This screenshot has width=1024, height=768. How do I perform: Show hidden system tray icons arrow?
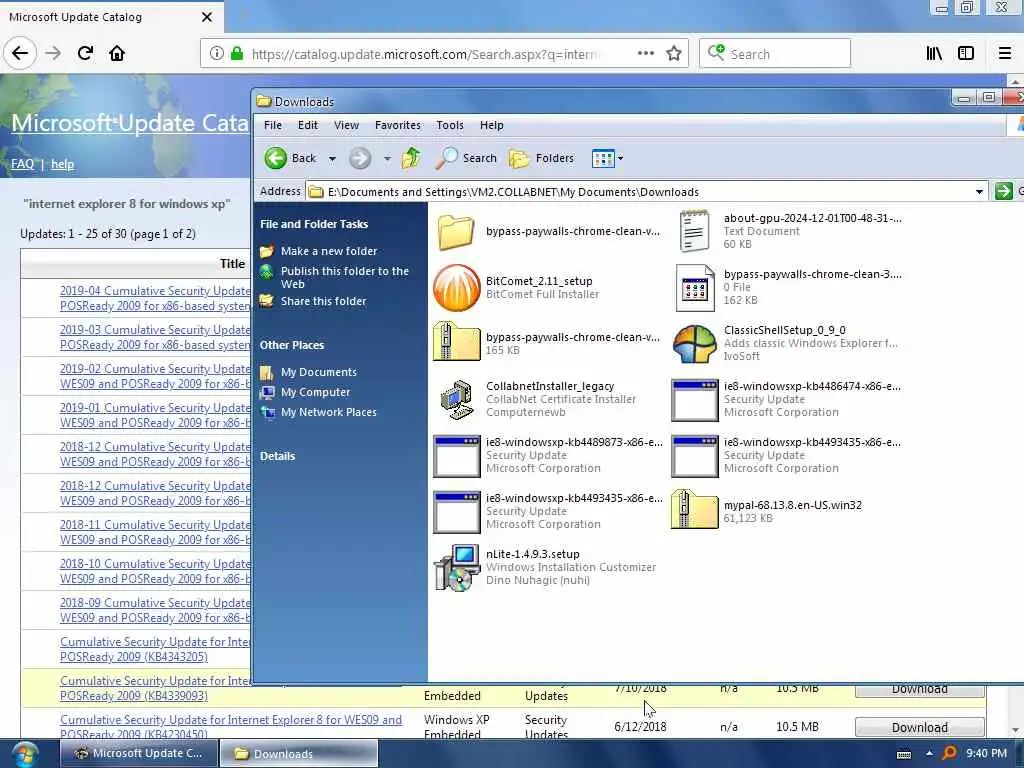pos(929,754)
